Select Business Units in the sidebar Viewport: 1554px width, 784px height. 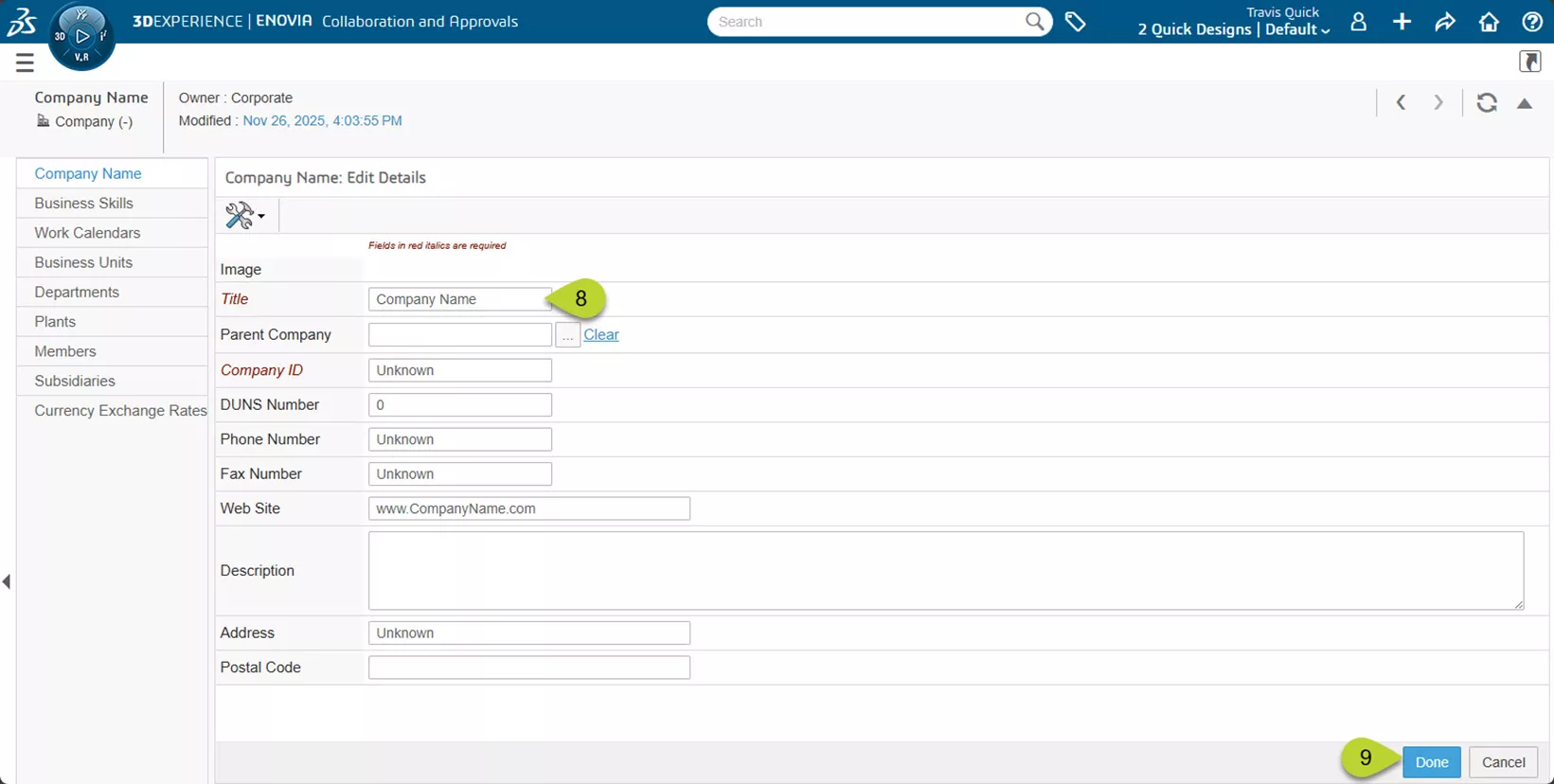coord(83,262)
